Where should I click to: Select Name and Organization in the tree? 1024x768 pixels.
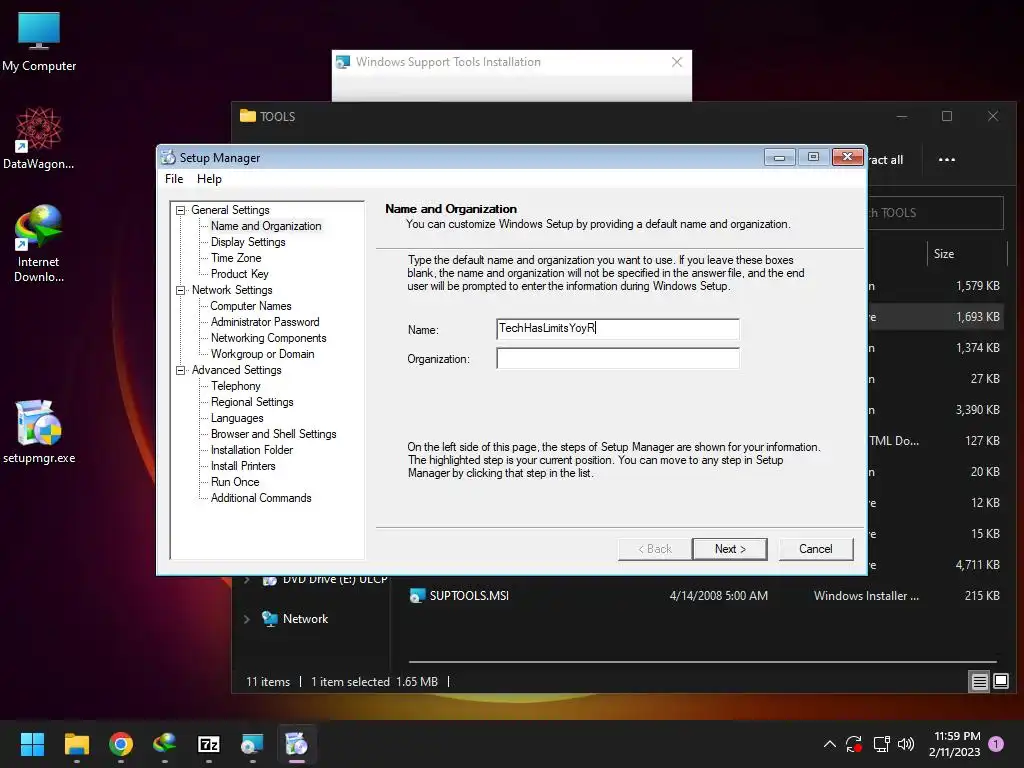pyautogui.click(x=266, y=226)
